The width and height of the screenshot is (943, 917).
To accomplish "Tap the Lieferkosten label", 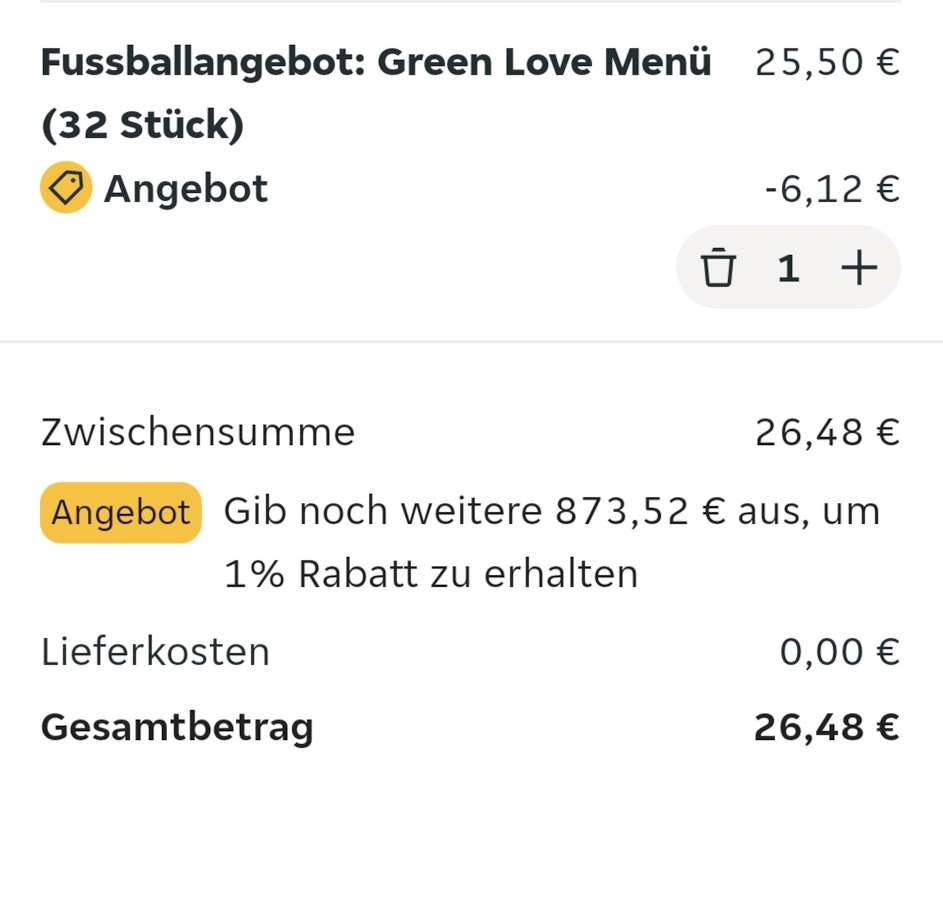I will [x=155, y=652].
